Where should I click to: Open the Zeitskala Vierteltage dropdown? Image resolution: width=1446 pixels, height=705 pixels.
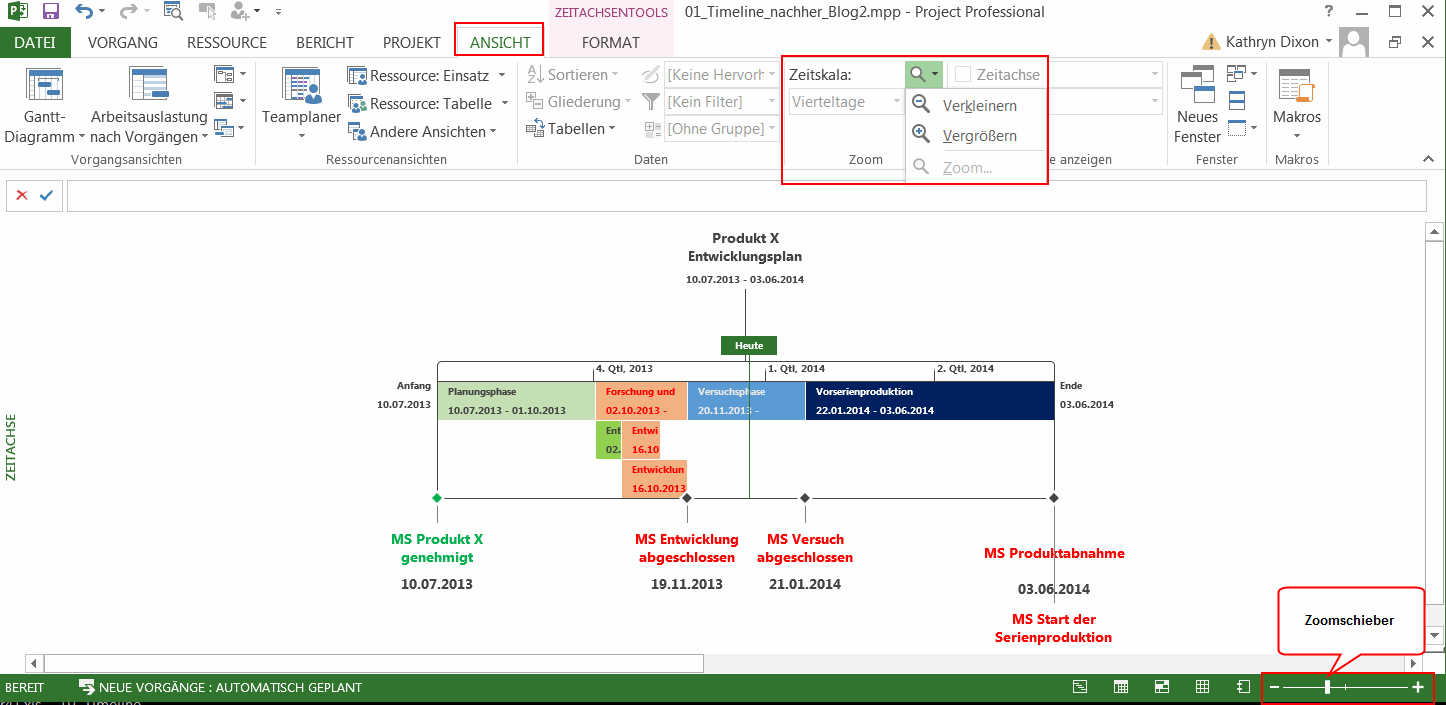click(846, 102)
